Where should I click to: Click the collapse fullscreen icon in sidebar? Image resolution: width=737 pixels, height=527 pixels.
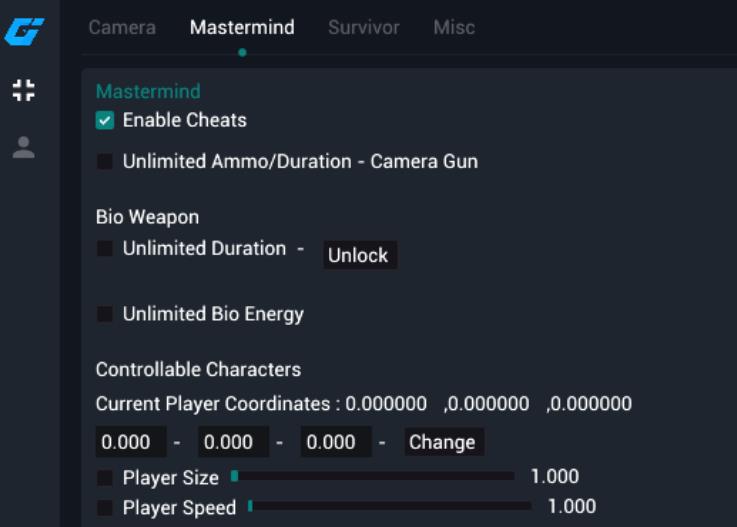[24, 90]
